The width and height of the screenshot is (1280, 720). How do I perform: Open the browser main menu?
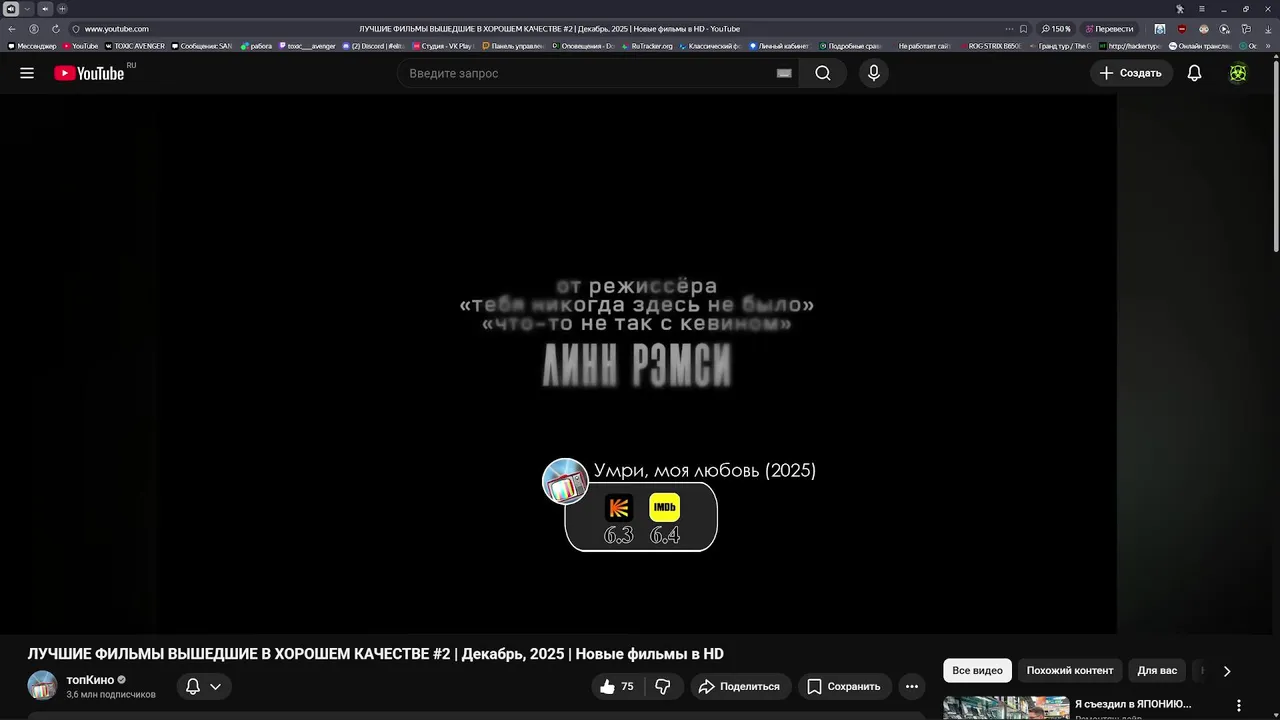pyautogui.click(x=1202, y=9)
